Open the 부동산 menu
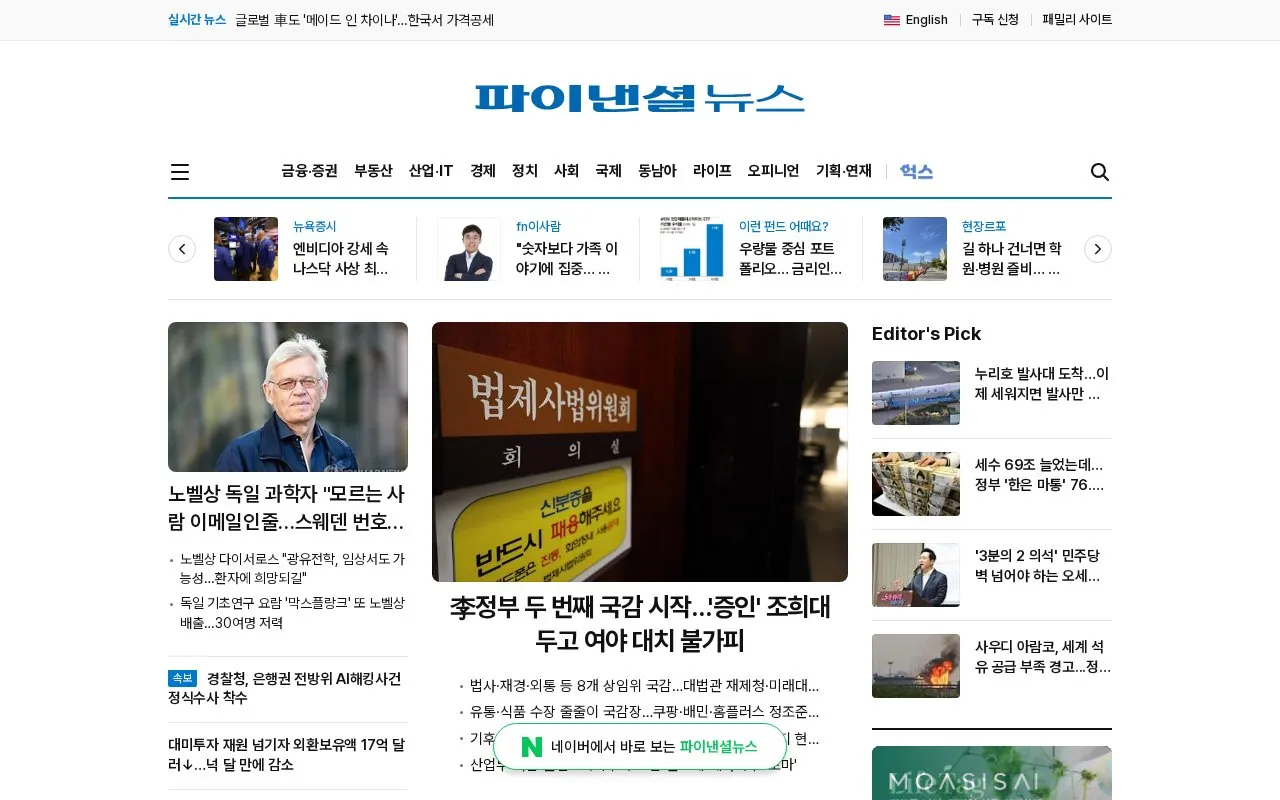This screenshot has width=1280, height=800. tap(373, 171)
